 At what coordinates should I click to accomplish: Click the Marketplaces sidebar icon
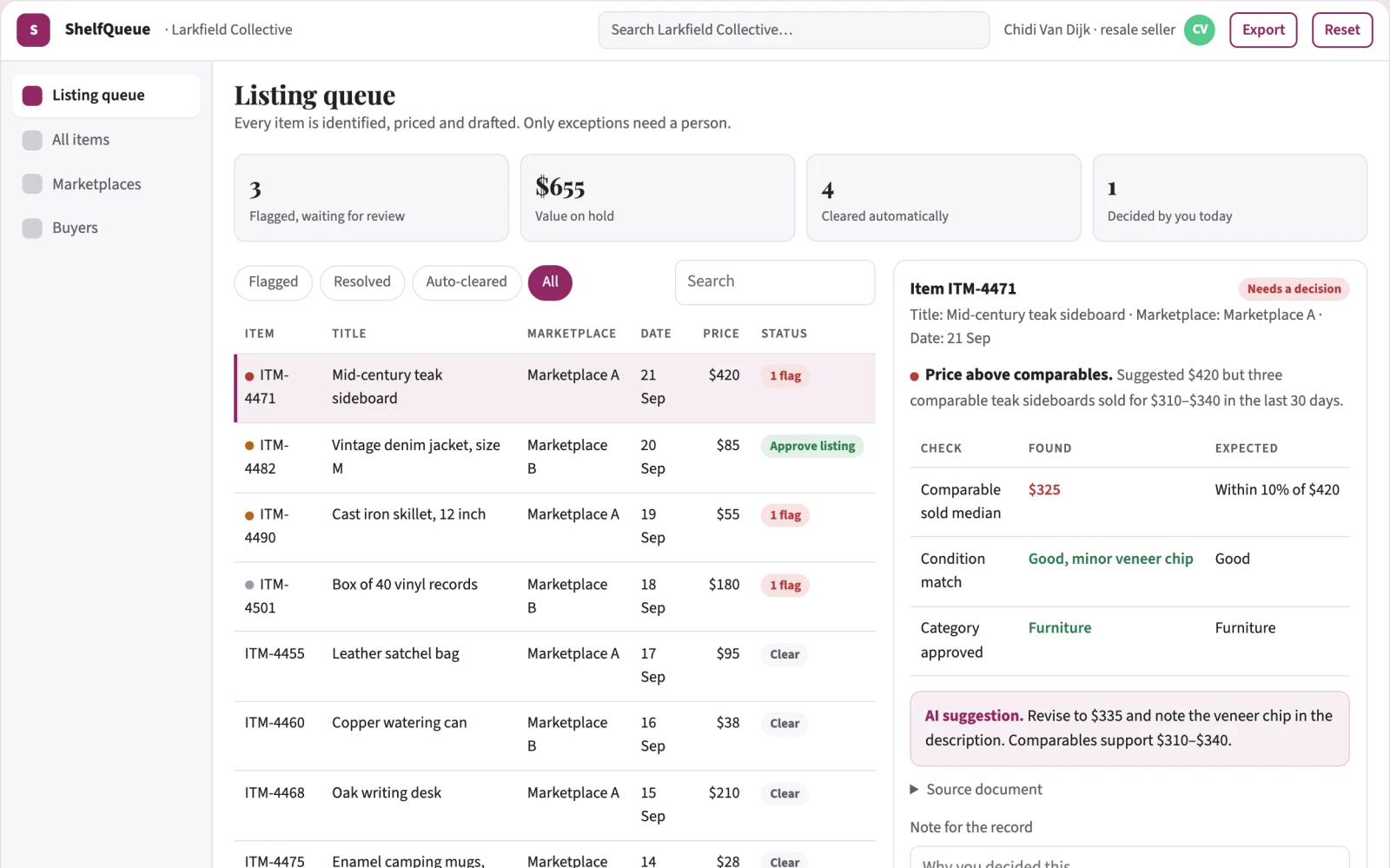coord(32,184)
